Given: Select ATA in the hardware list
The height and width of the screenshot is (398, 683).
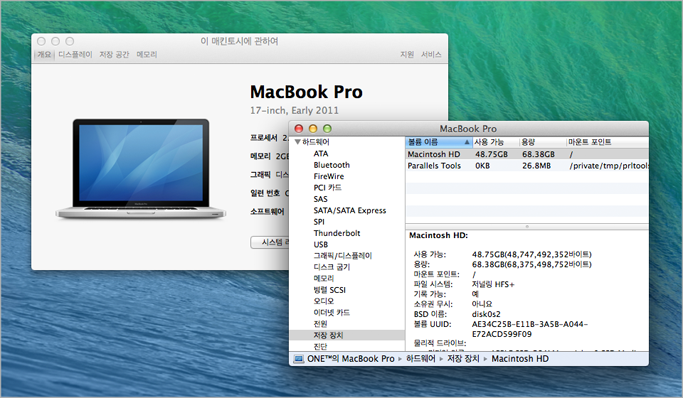Looking at the screenshot, I should [x=321, y=154].
